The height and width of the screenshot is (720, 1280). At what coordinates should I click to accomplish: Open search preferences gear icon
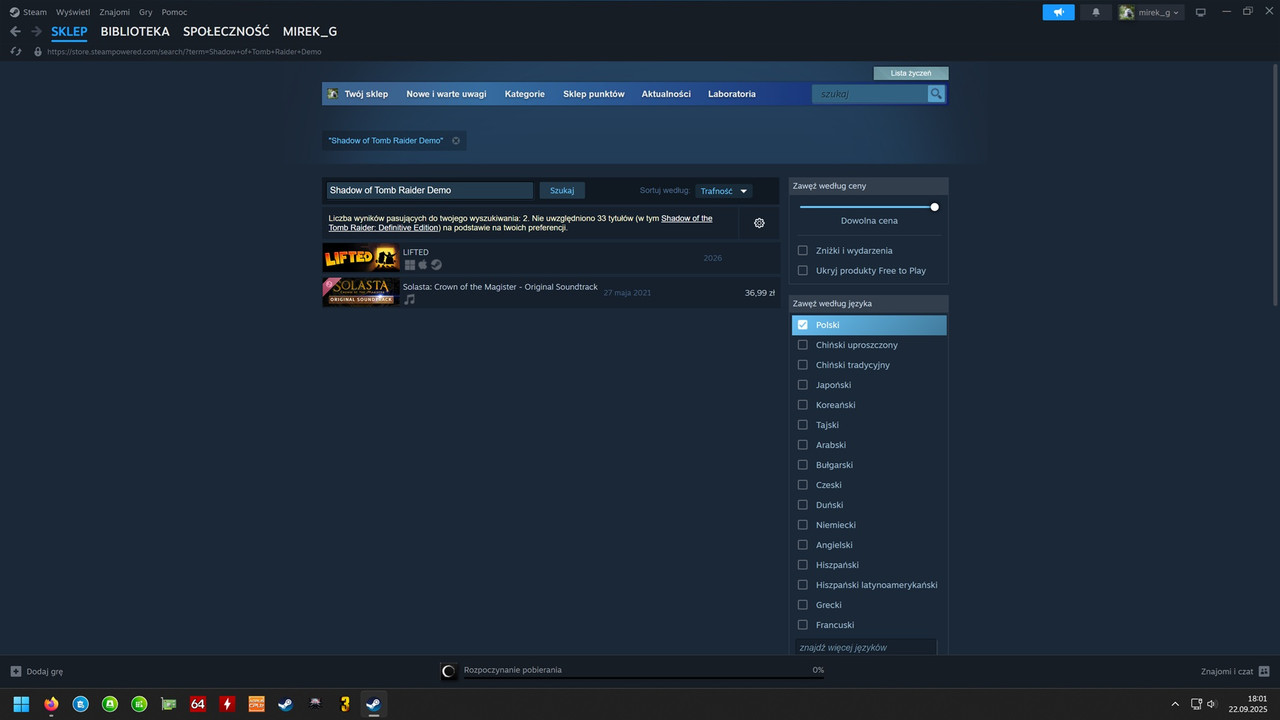(759, 223)
